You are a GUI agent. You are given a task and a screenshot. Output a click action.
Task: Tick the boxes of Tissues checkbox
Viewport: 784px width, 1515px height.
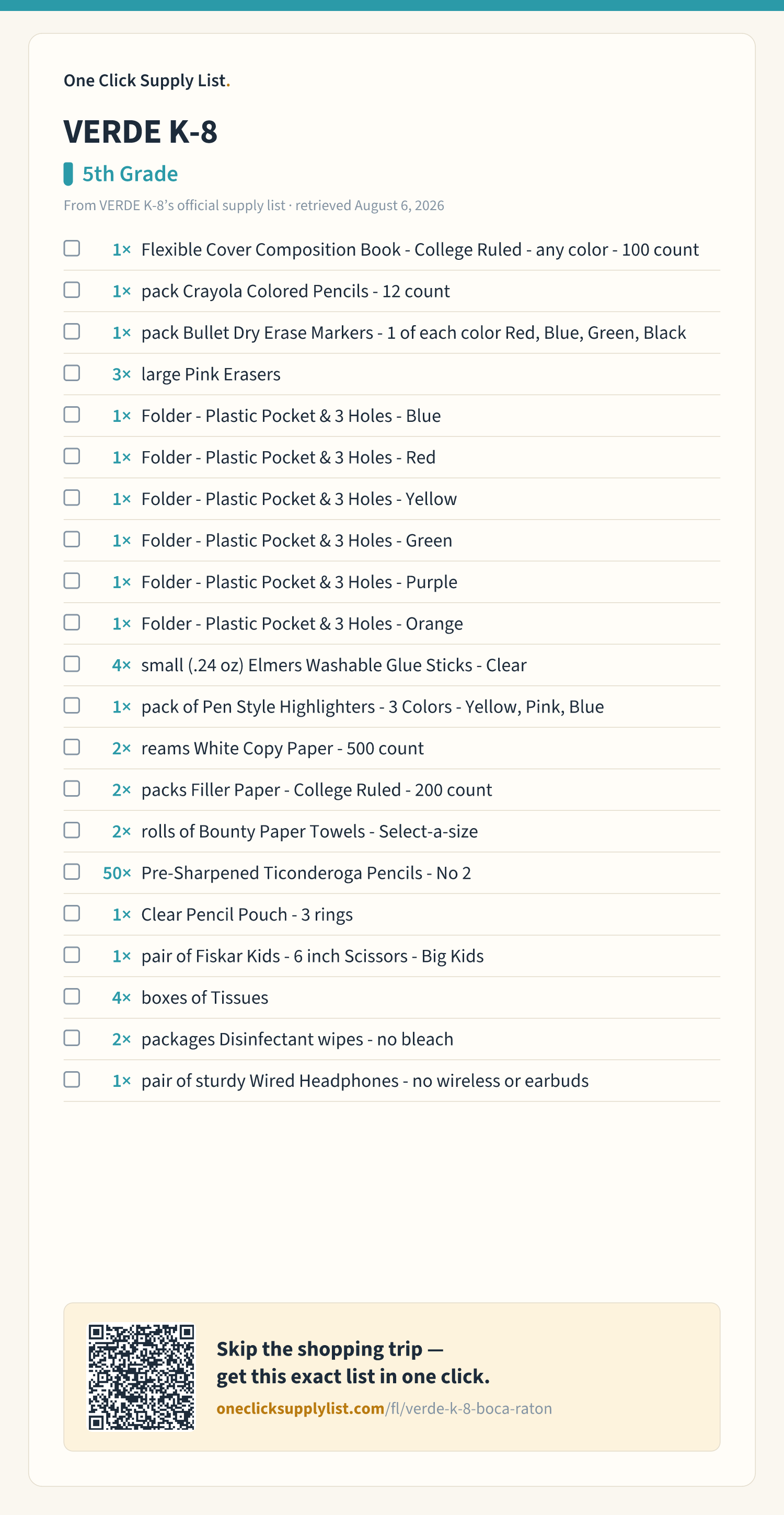click(72, 996)
